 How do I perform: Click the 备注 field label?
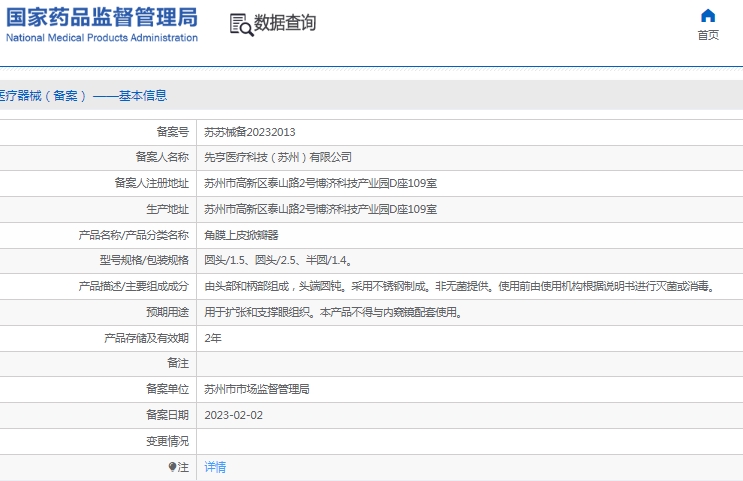point(178,363)
